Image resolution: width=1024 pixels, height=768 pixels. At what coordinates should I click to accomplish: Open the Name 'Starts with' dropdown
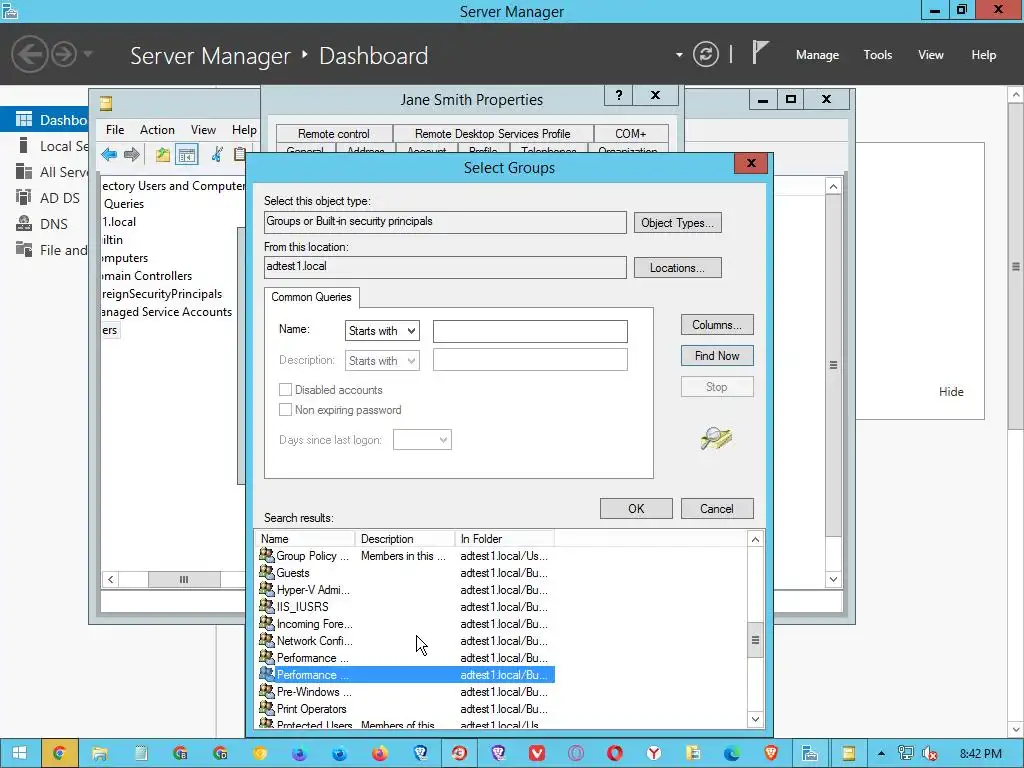[382, 330]
